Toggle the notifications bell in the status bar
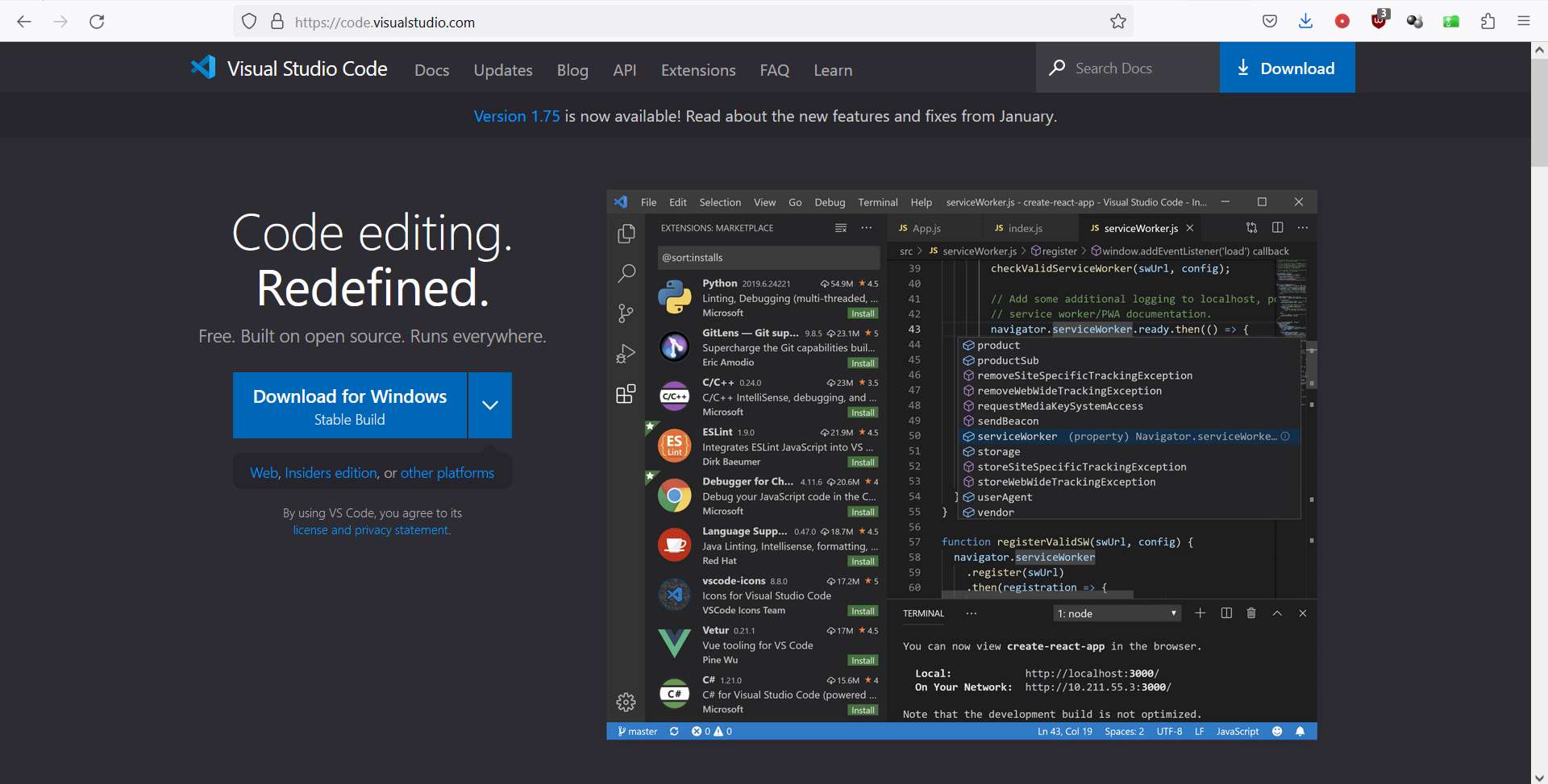This screenshot has height=784, width=1548. click(1300, 731)
